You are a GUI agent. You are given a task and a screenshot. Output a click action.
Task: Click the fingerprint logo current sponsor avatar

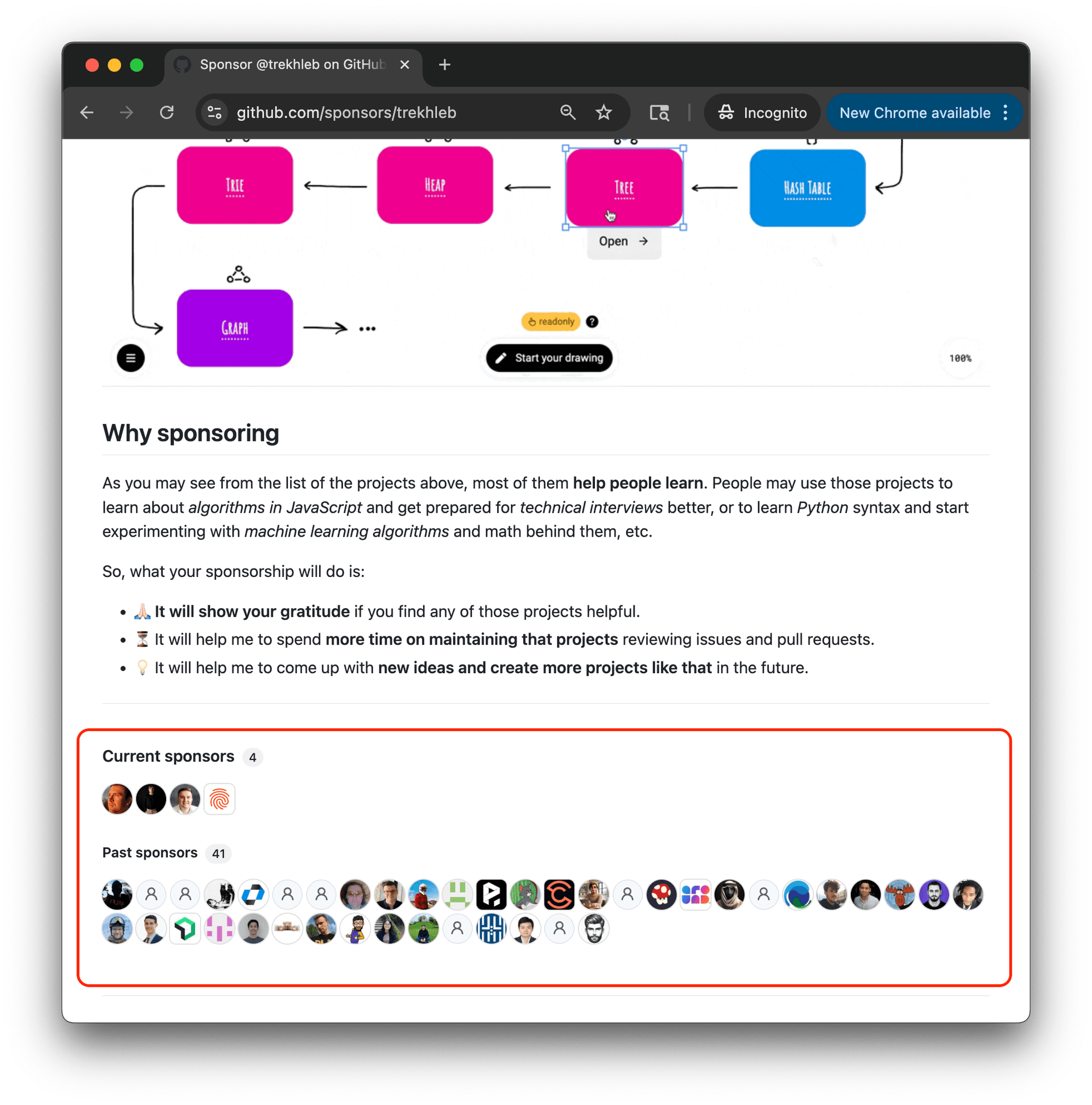(x=220, y=799)
